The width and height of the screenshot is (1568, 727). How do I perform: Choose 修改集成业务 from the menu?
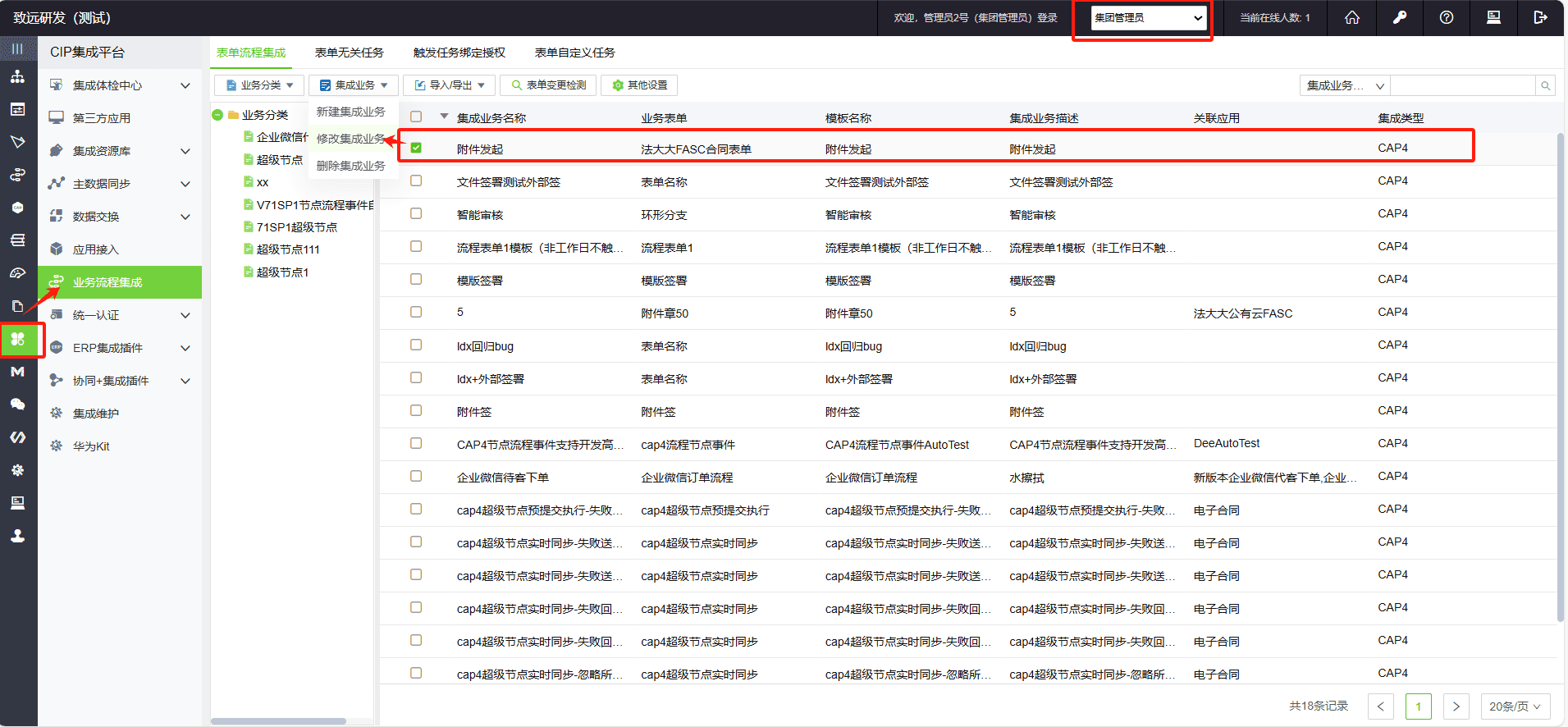(351, 139)
